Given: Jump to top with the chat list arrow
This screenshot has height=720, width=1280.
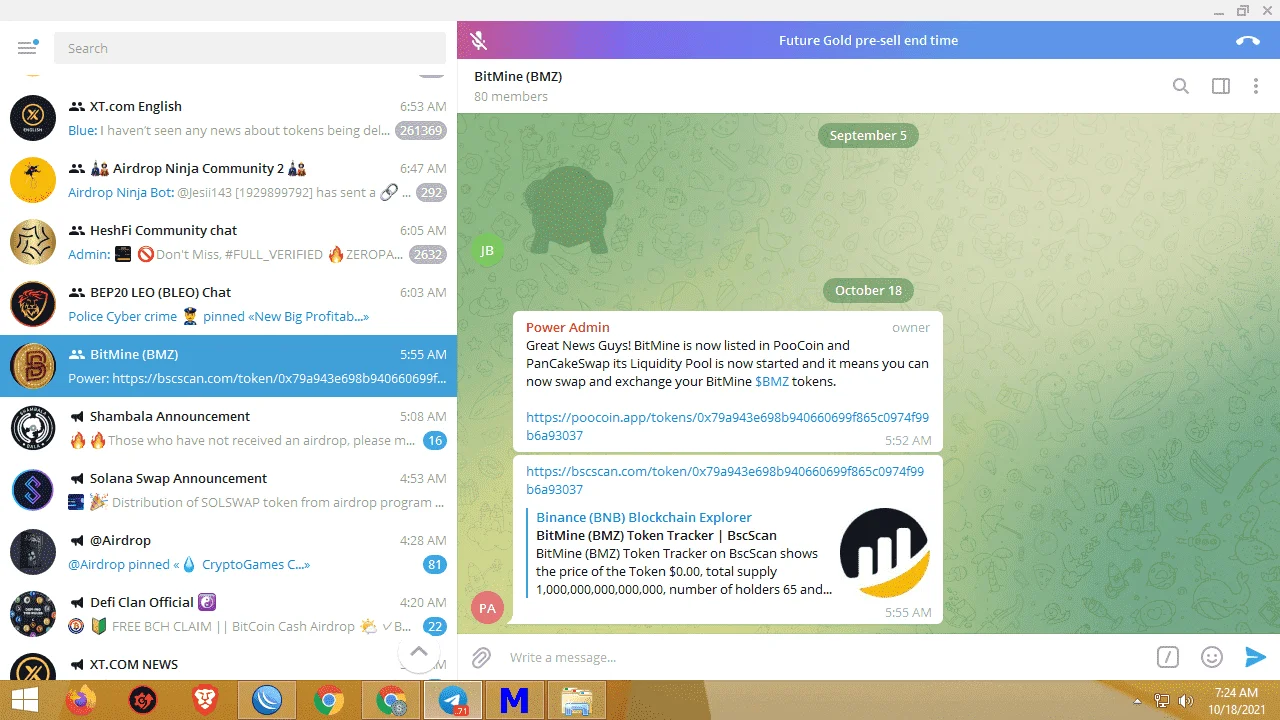Looking at the screenshot, I should (x=419, y=652).
